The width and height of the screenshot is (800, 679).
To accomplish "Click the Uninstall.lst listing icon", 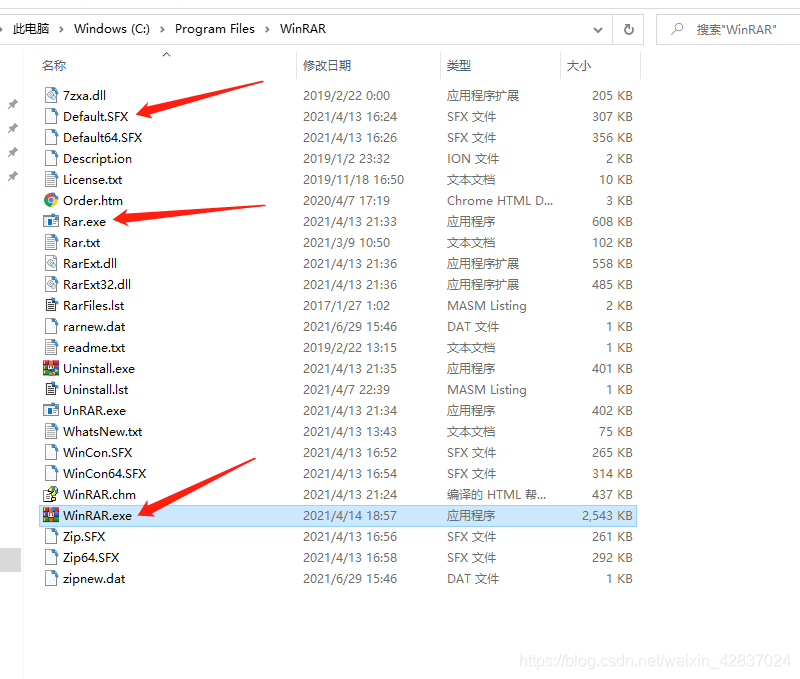I will (x=51, y=389).
